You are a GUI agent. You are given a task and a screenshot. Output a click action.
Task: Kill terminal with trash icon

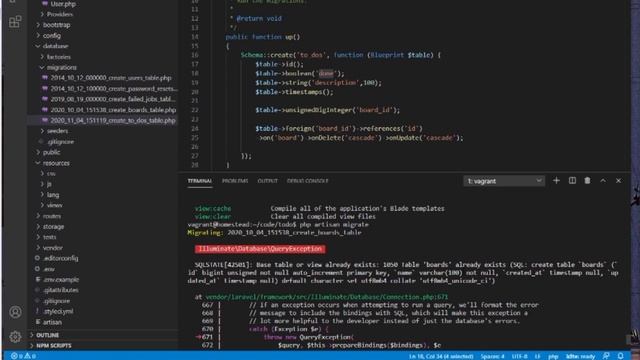pos(587,180)
